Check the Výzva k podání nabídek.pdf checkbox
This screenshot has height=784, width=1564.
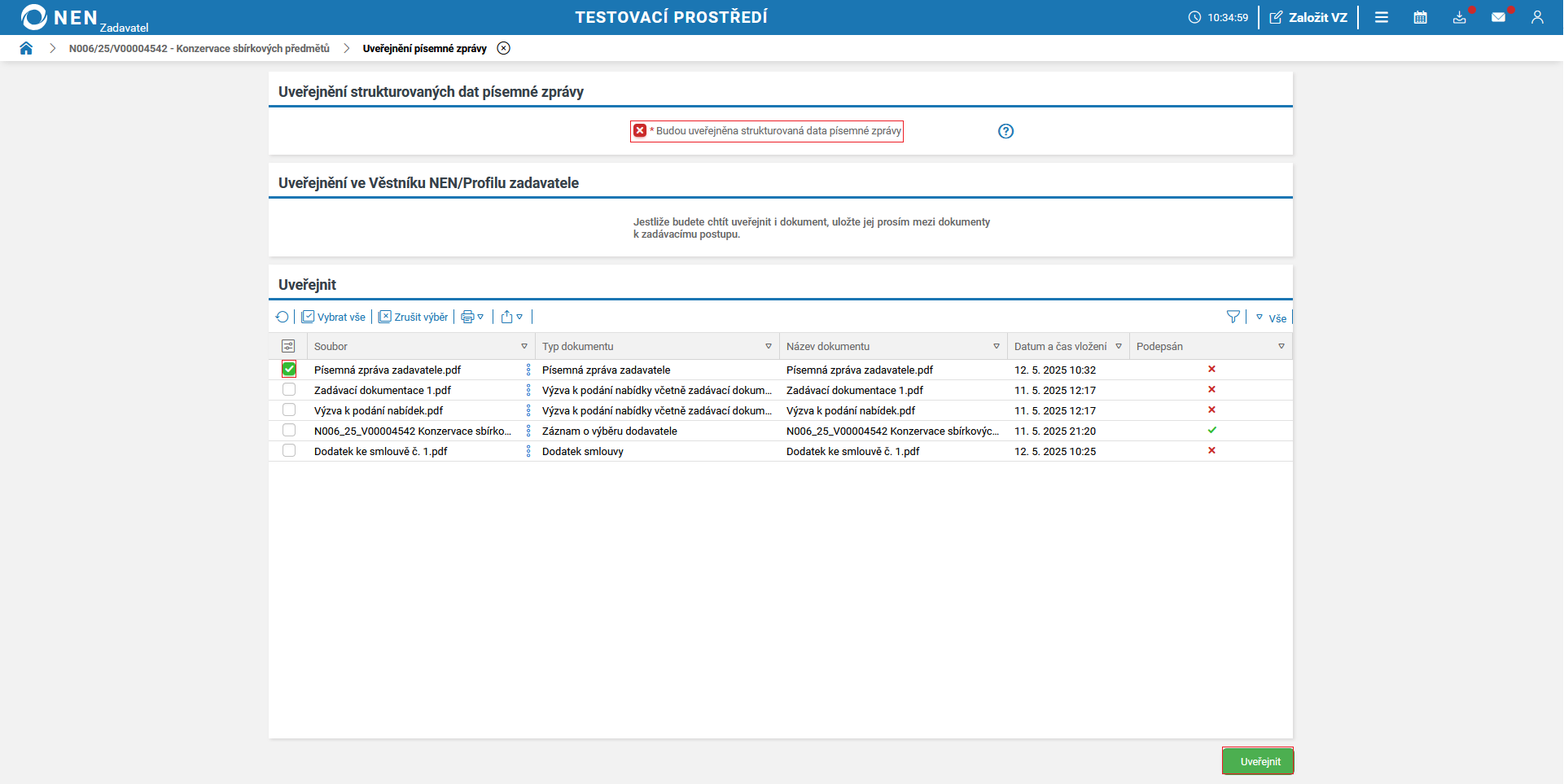pos(289,410)
